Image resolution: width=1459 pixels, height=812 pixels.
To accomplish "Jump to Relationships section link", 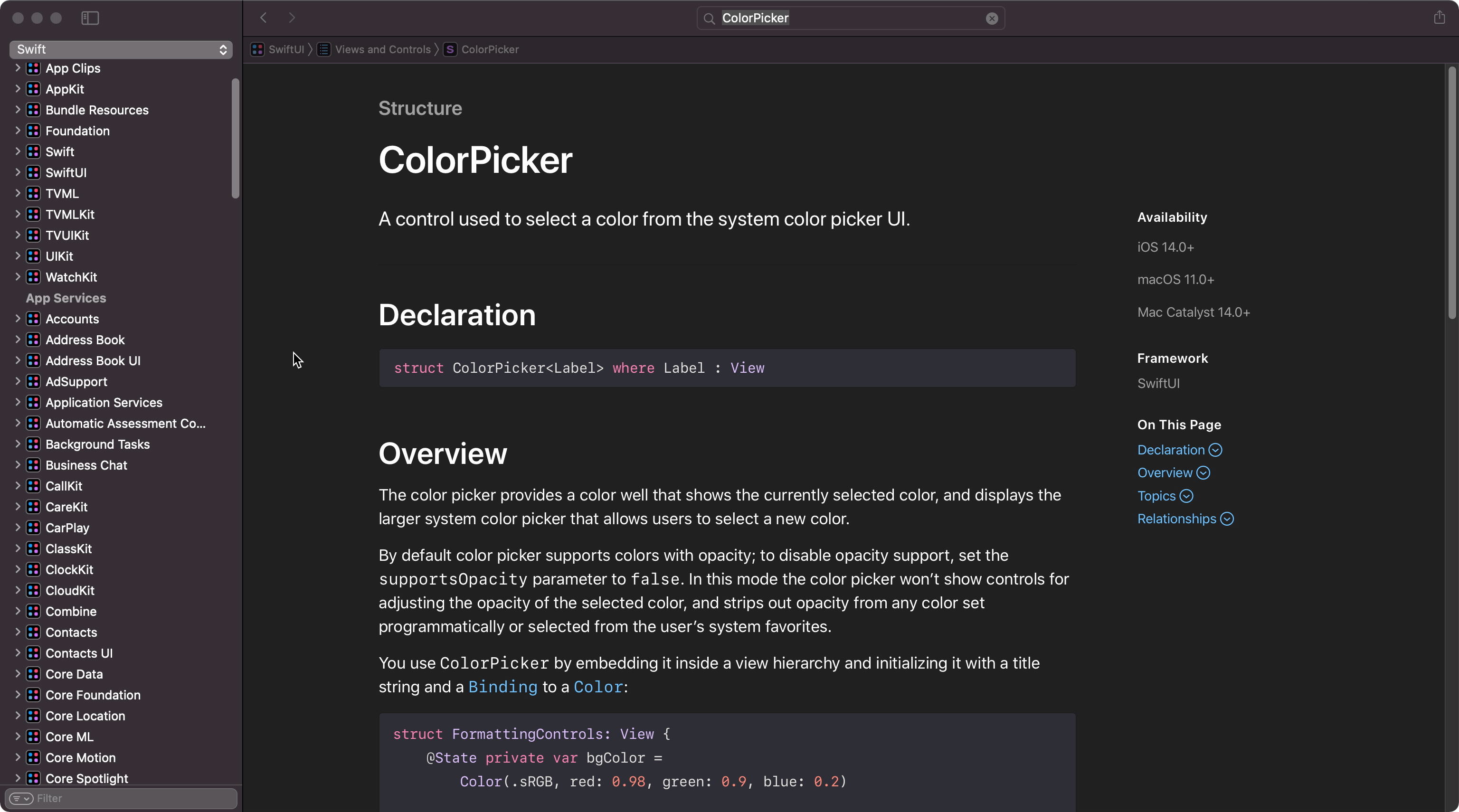I will click(1185, 519).
